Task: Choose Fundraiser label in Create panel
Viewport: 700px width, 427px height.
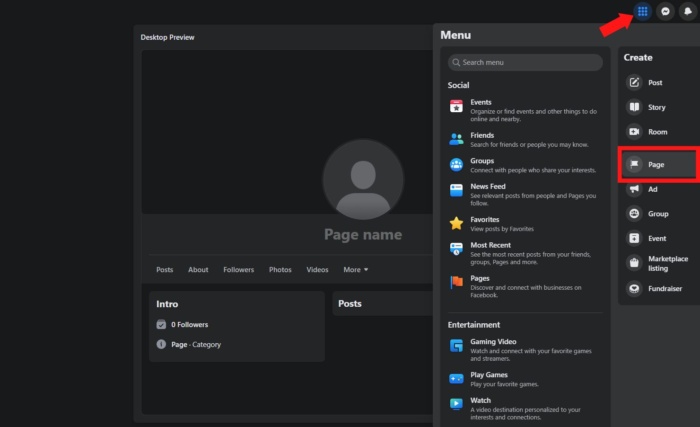Action: tap(665, 289)
